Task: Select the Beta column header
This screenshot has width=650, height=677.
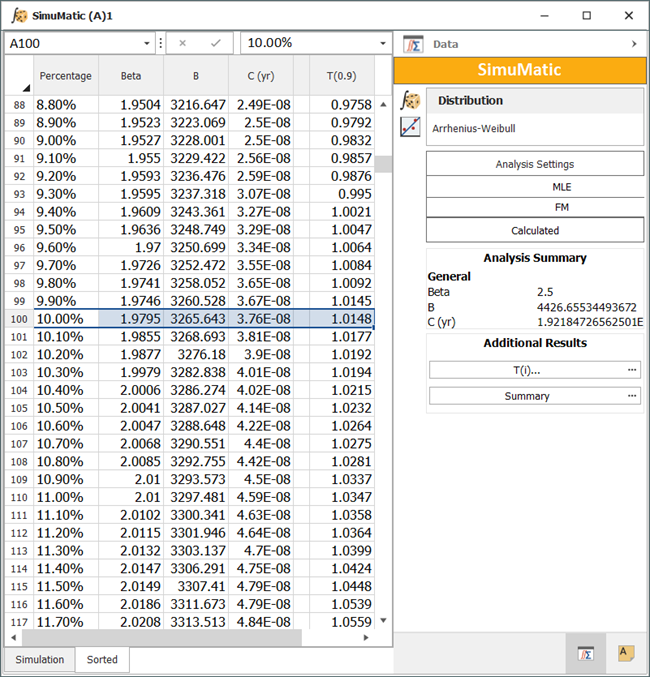Action: [x=131, y=76]
